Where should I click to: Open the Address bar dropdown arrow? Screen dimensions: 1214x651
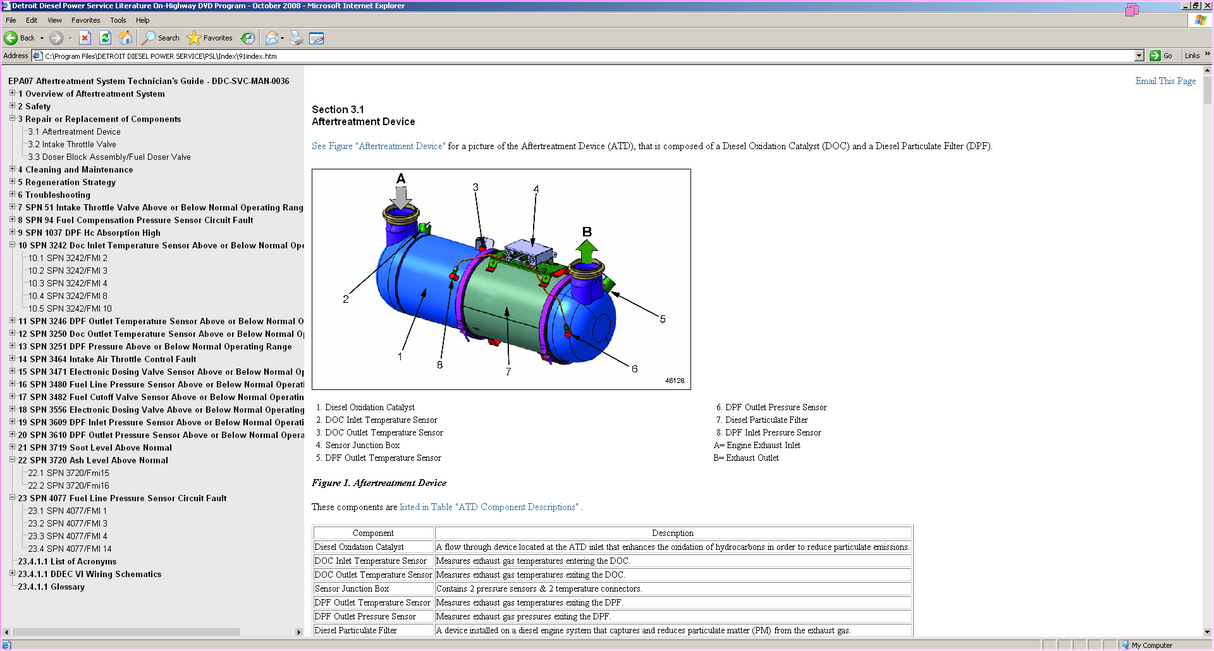pos(1140,55)
